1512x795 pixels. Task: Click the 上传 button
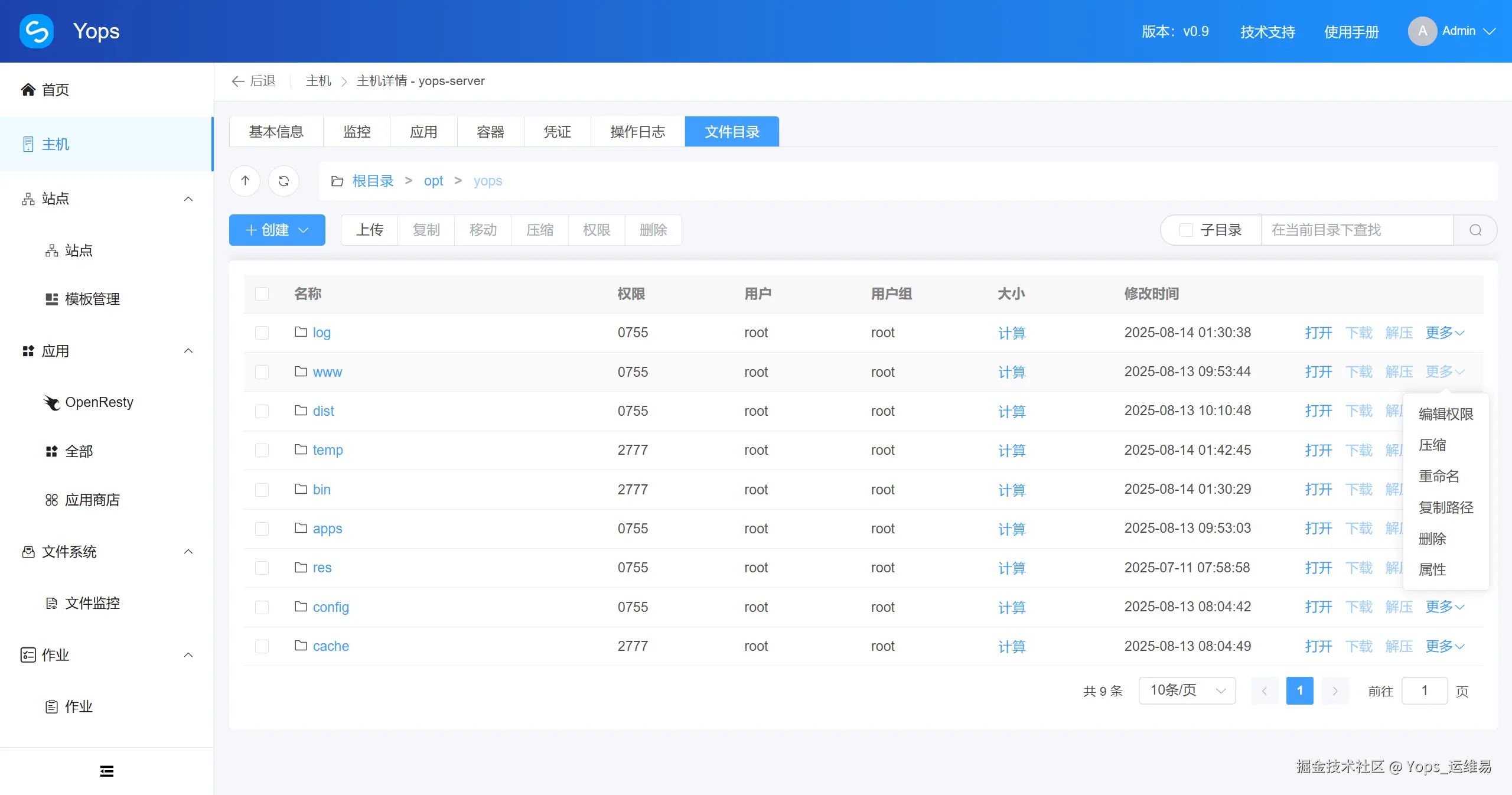370,230
